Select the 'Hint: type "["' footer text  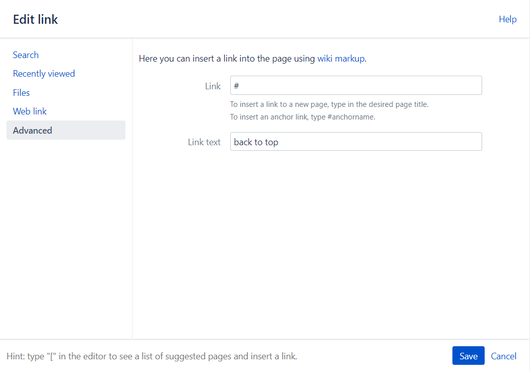point(152,356)
